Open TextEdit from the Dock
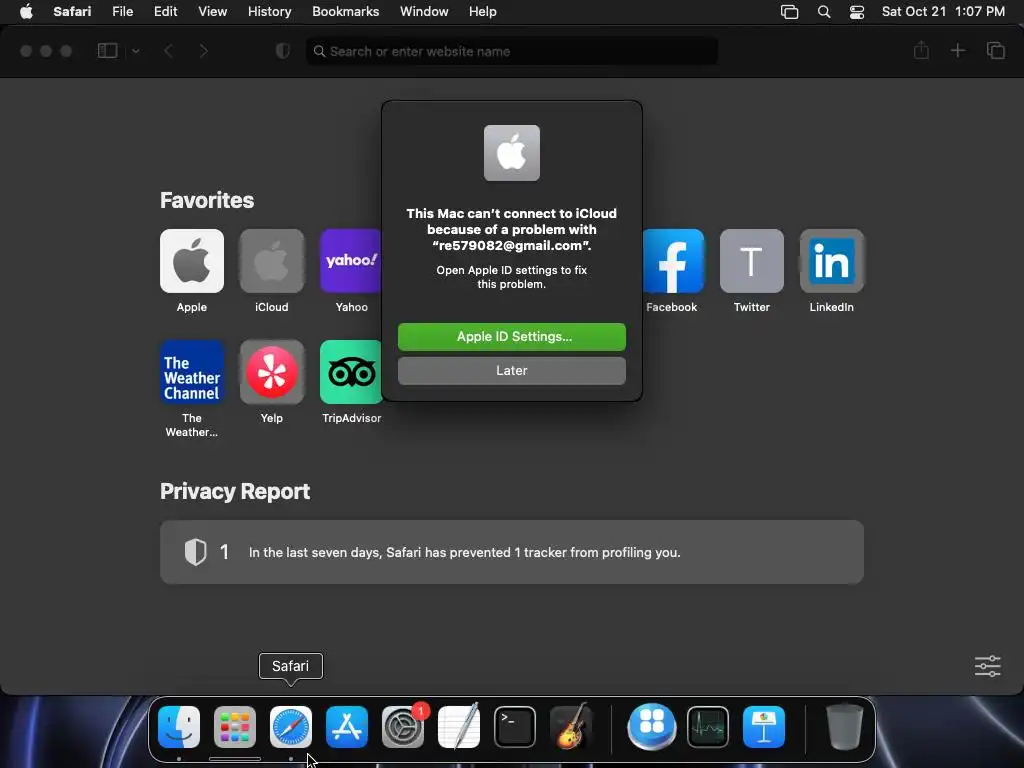This screenshot has height=768, width=1024. (x=459, y=727)
